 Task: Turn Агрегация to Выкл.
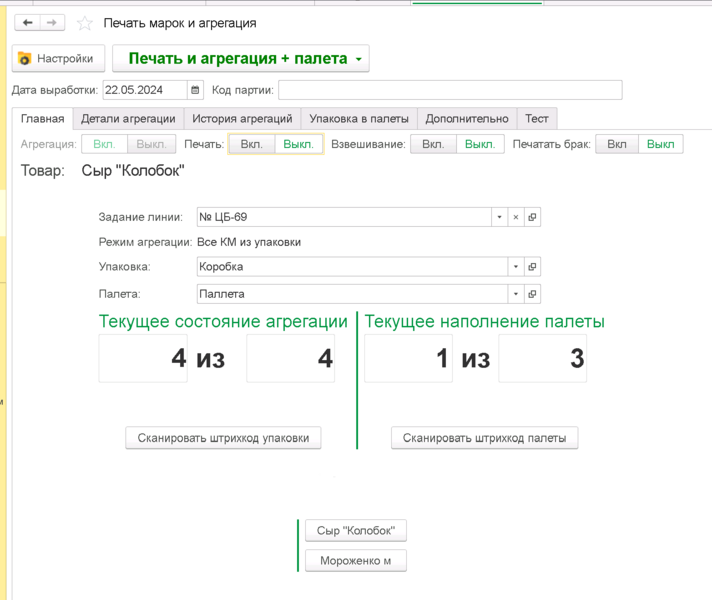pyautogui.click(x=151, y=144)
